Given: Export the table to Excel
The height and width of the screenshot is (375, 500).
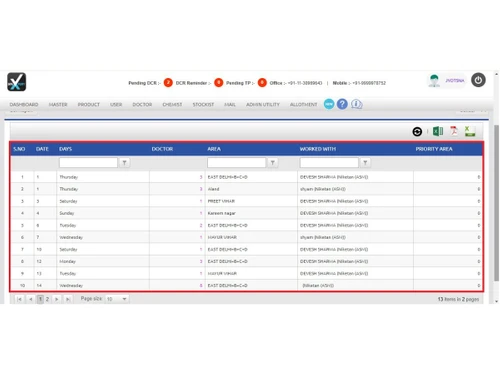Looking at the screenshot, I should pyautogui.click(x=438, y=131).
